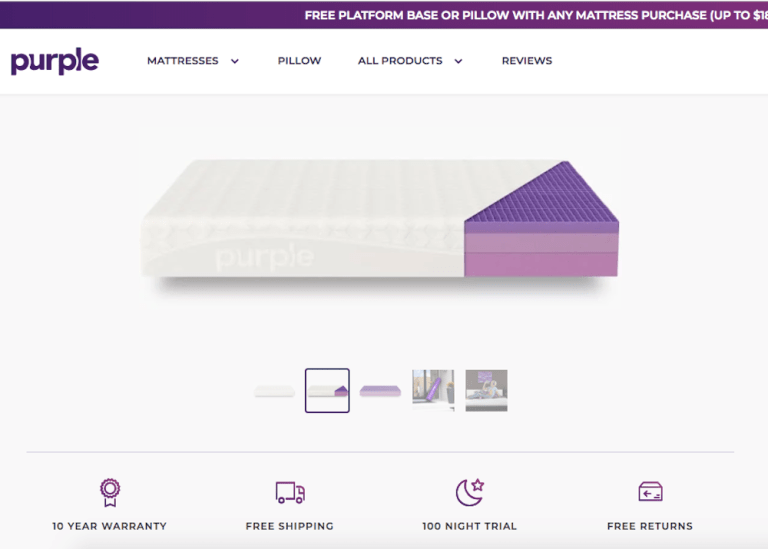Viewport: 768px width, 549px height.
Task: Select the plain white mattress thumbnail
Action: coord(274,391)
